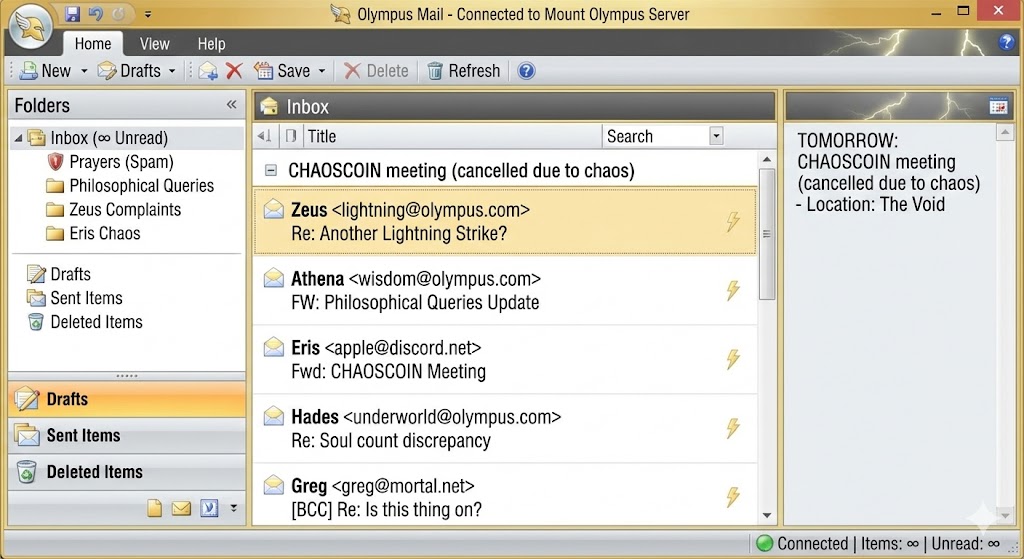Toggle lightning flag on Eris email
1024x559 pixels.
[x=733, y=359]
